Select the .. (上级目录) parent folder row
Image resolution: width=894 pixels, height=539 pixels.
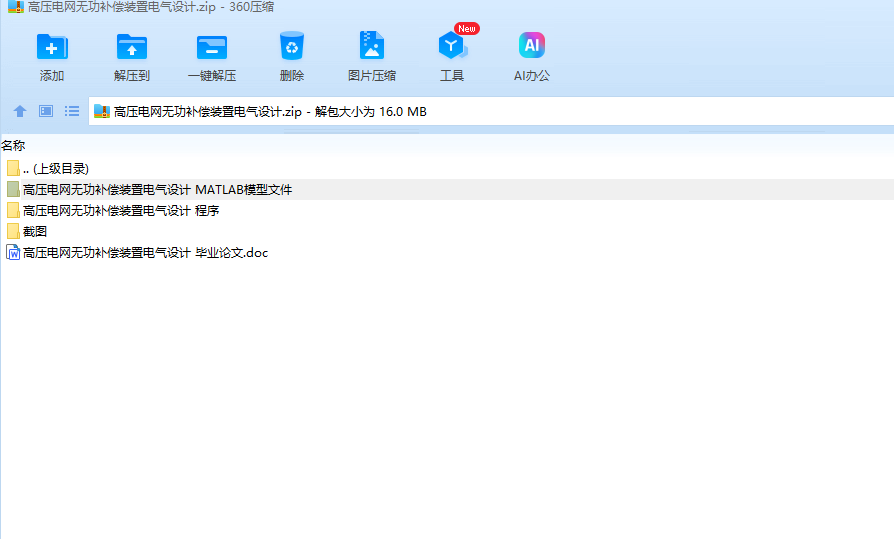pyautogui.click(x=447, y=168)
